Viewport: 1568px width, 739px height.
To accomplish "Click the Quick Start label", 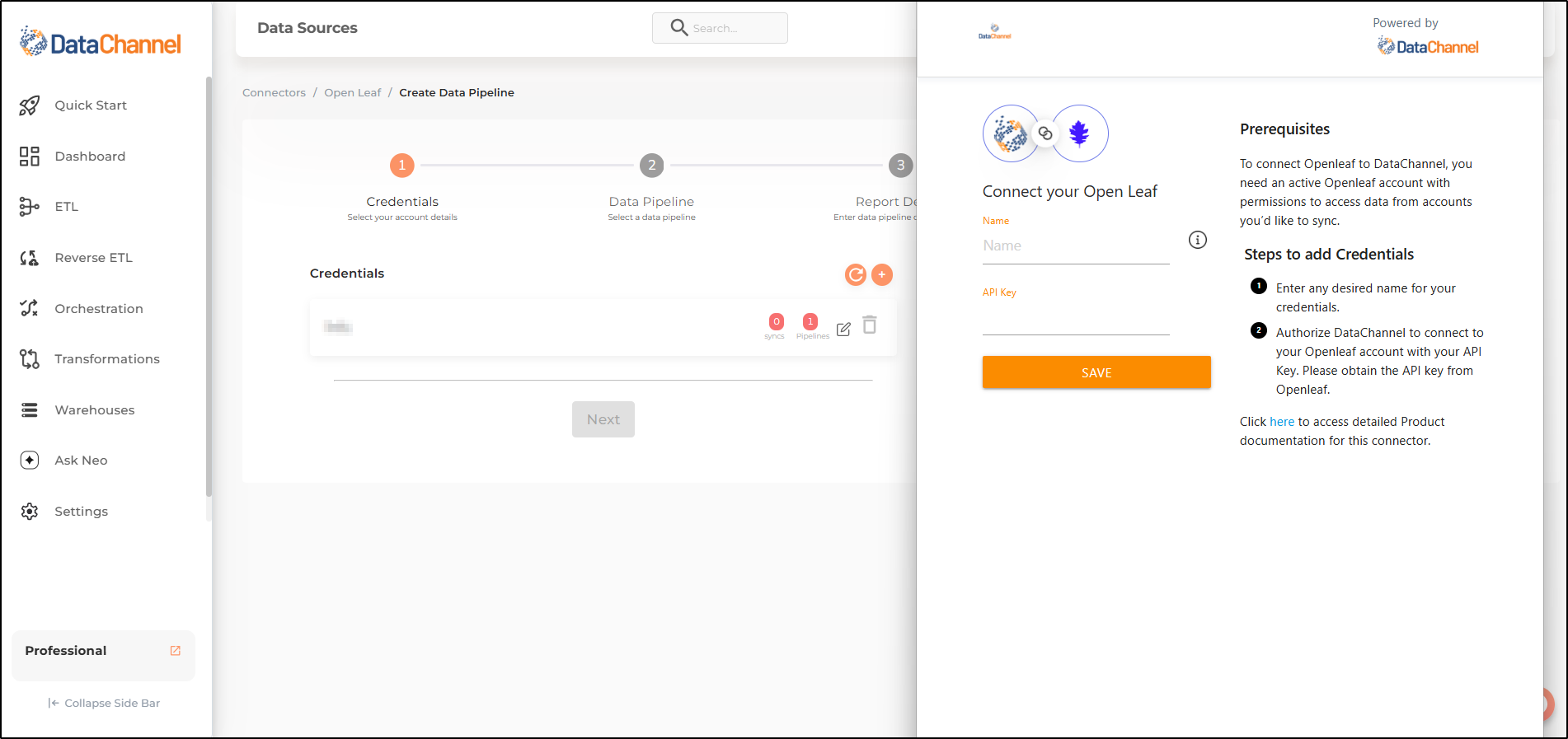I will (91, 105).
